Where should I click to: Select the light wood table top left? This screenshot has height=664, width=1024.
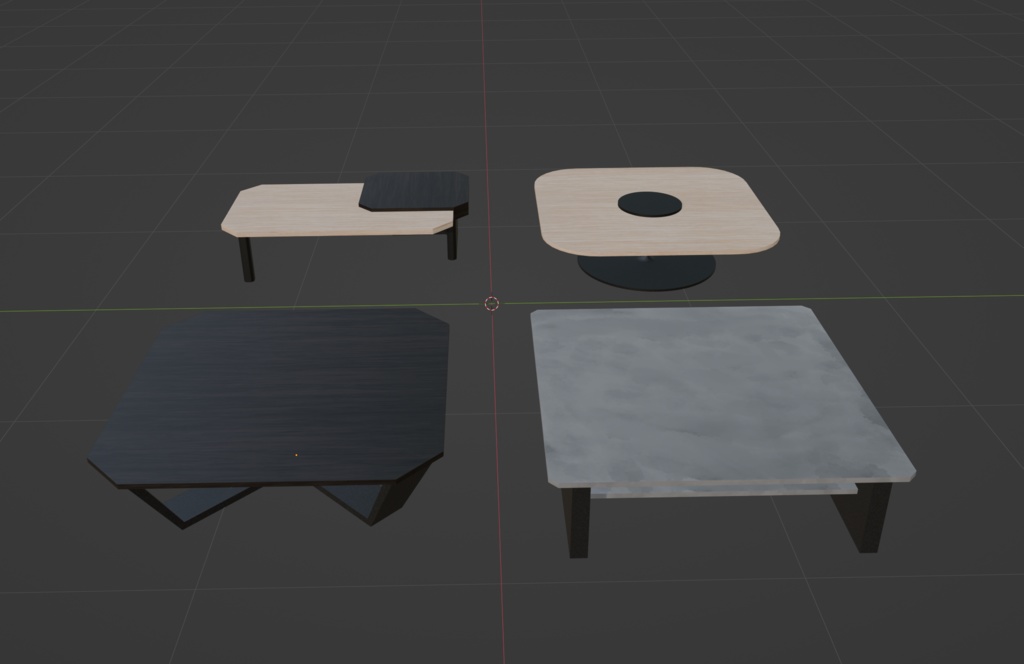[300, 210]
